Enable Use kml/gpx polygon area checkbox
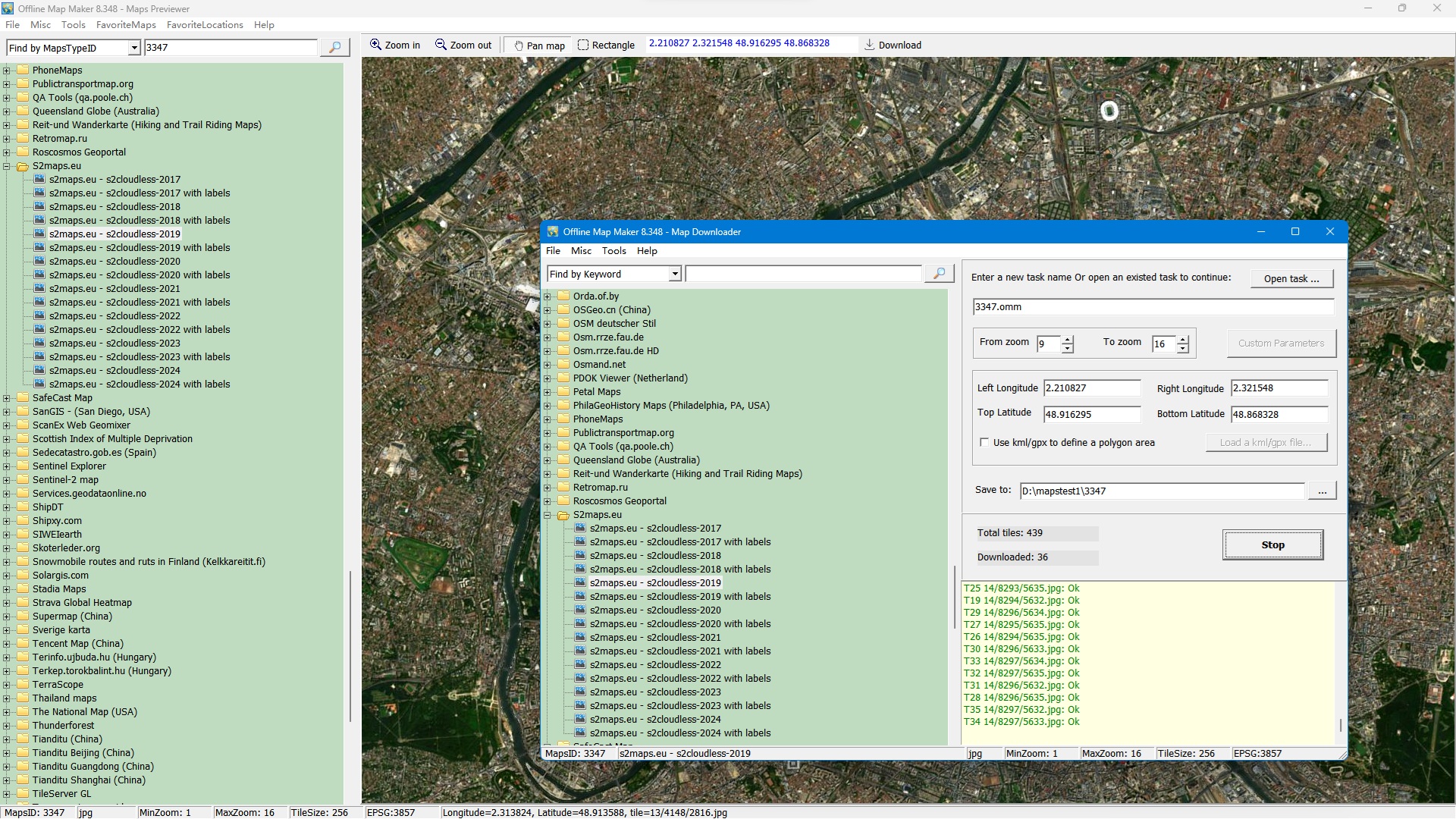 coord(984,442)
